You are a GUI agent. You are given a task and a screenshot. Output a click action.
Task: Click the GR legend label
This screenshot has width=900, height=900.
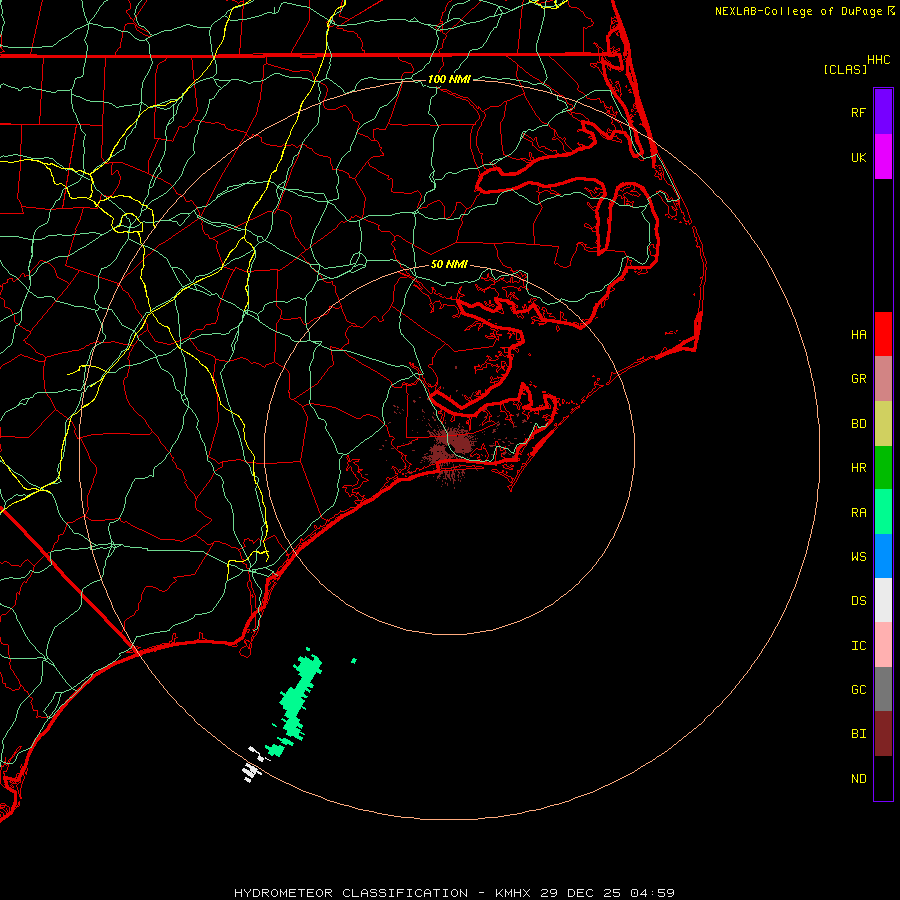coord(859,379)
